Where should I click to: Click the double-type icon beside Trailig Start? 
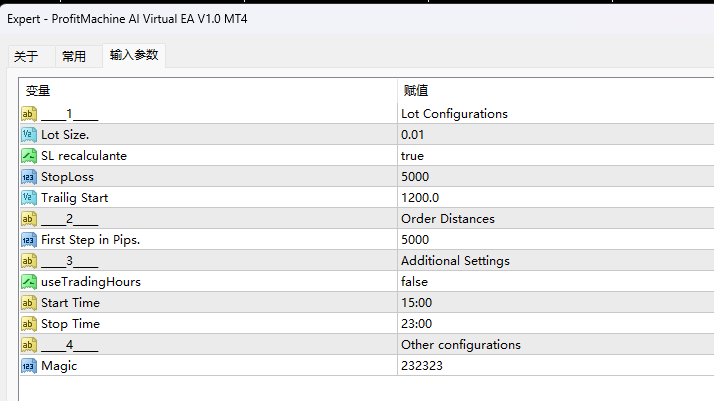[28, 198]
